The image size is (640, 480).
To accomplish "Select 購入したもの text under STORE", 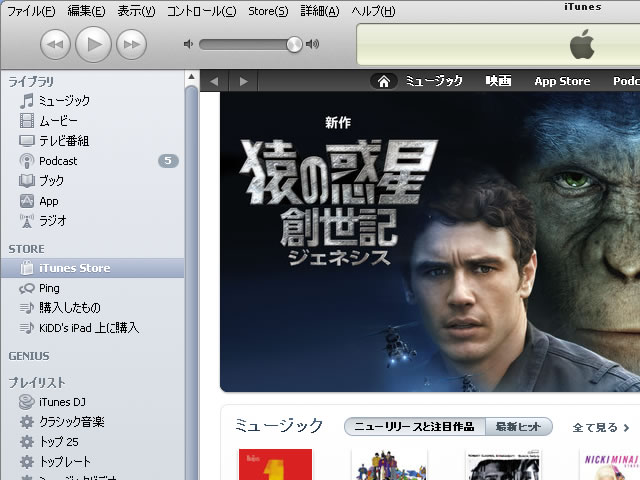I will pos(70,308).
